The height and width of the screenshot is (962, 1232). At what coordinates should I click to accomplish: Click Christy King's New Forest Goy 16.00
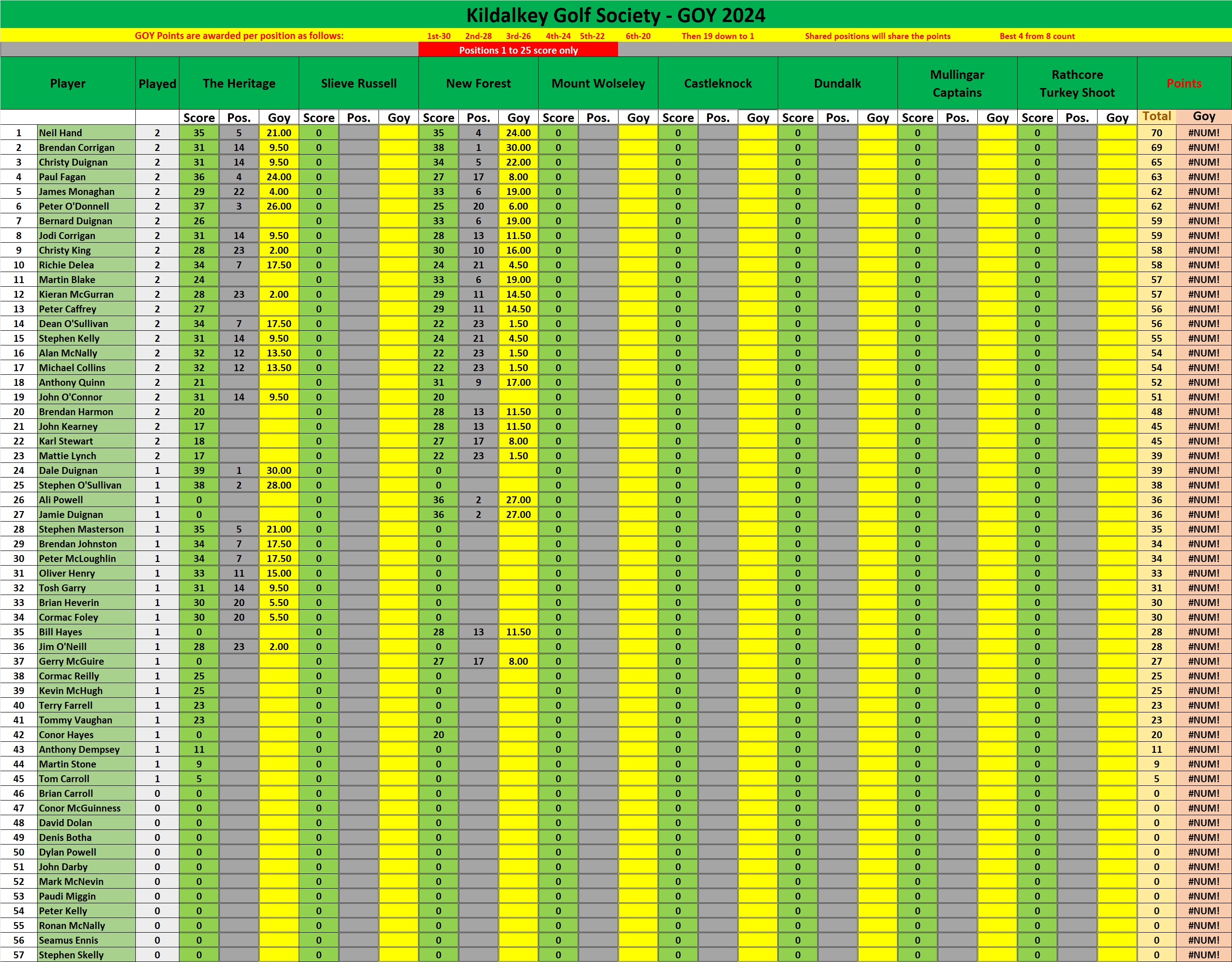coord(518,250)
